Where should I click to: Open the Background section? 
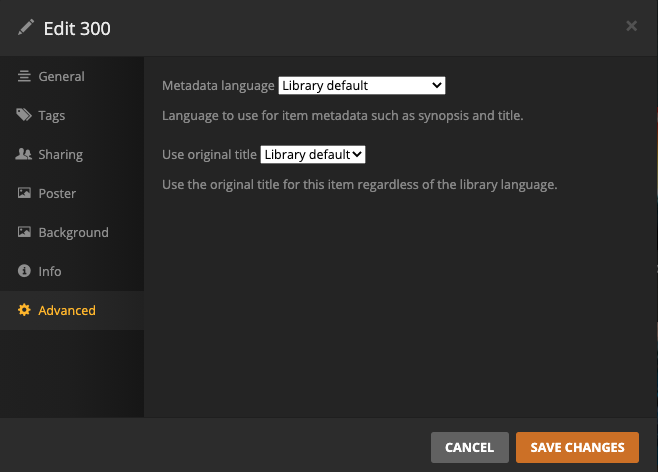click(x=72, y=232)
